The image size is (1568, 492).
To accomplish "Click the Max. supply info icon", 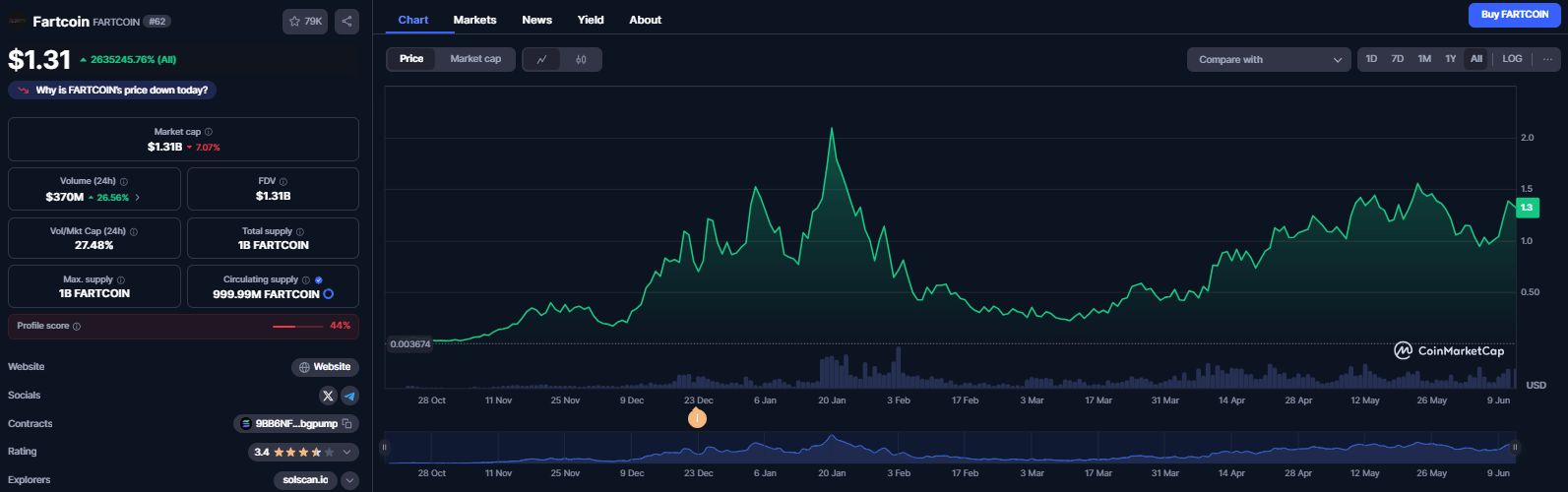I will (x=121, y=279).
